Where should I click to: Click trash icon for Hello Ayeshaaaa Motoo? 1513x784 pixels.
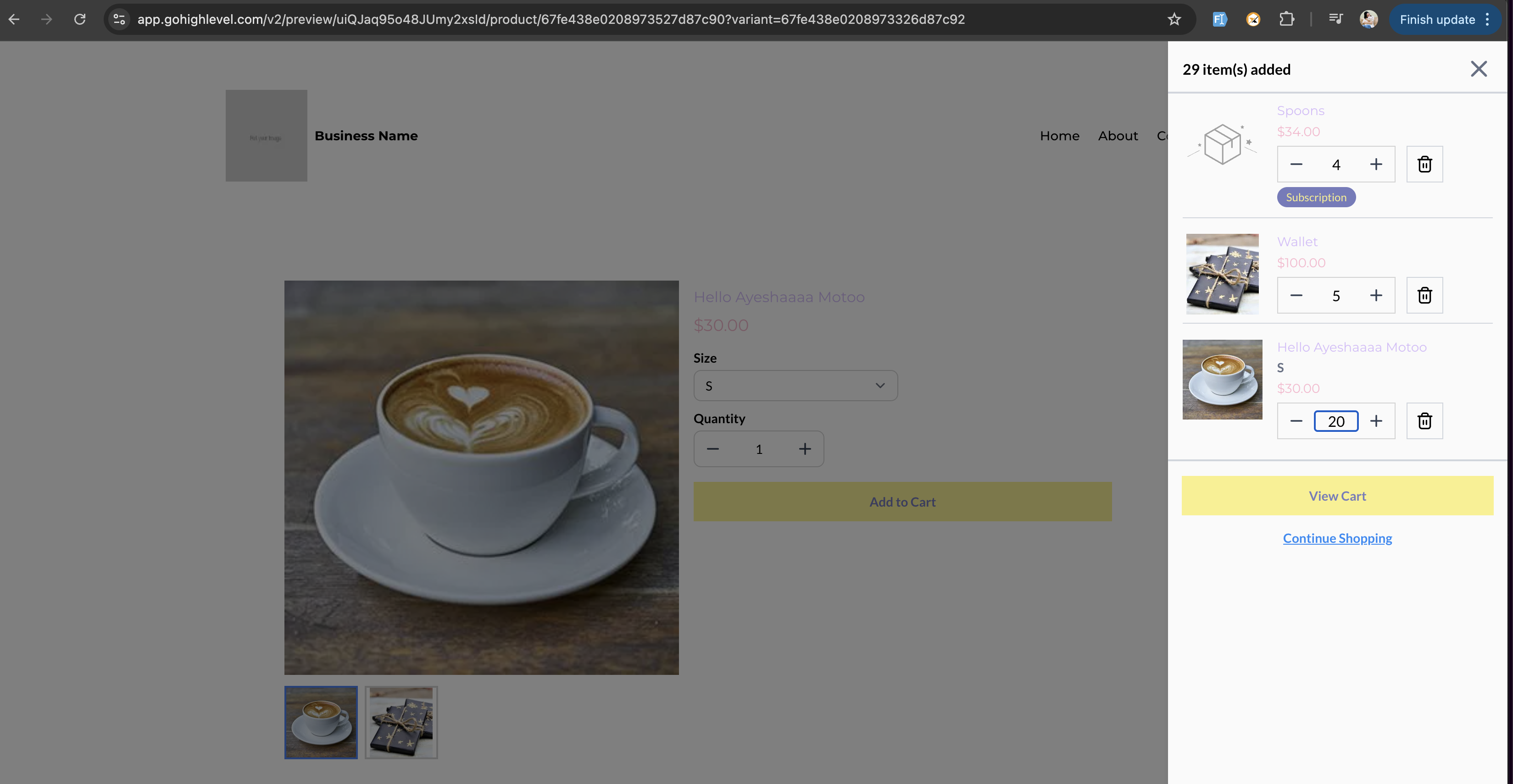pyautogui.click(x=1424, y=421)
